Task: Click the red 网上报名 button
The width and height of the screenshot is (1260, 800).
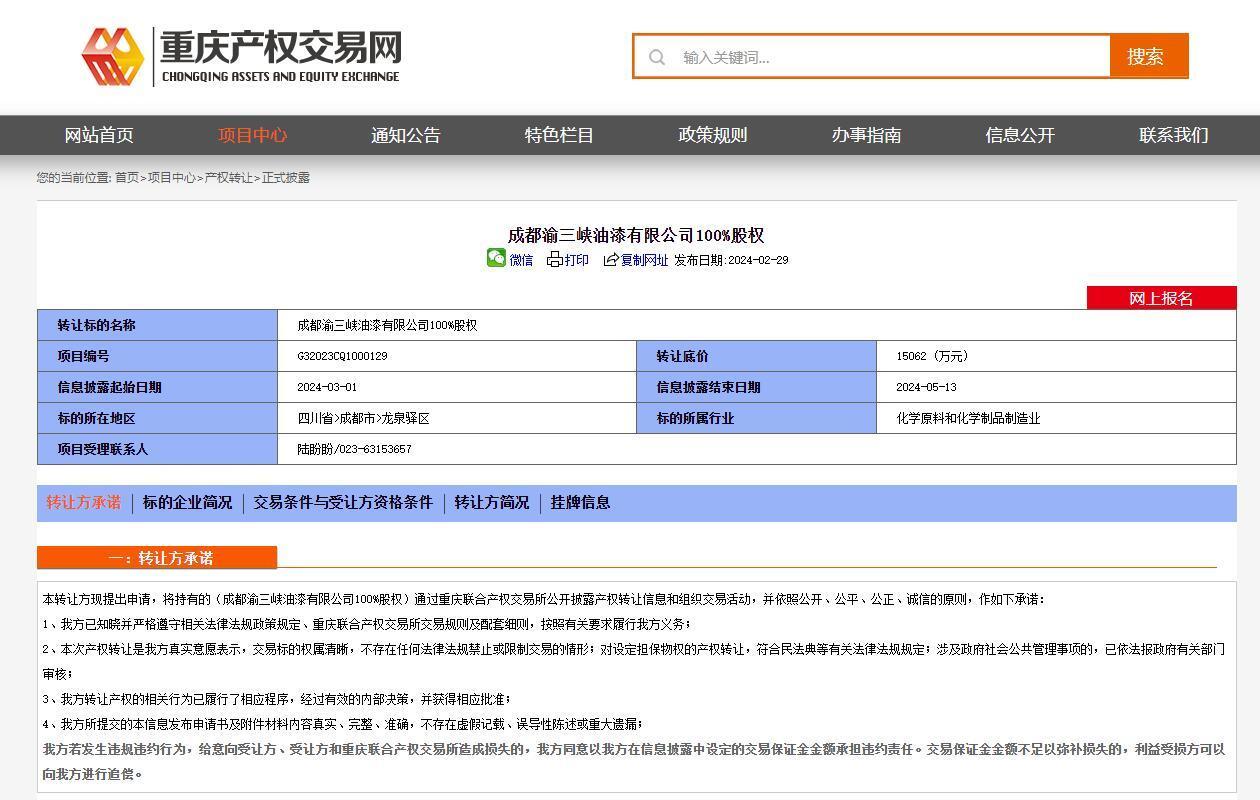Action: click(1161, 297)
